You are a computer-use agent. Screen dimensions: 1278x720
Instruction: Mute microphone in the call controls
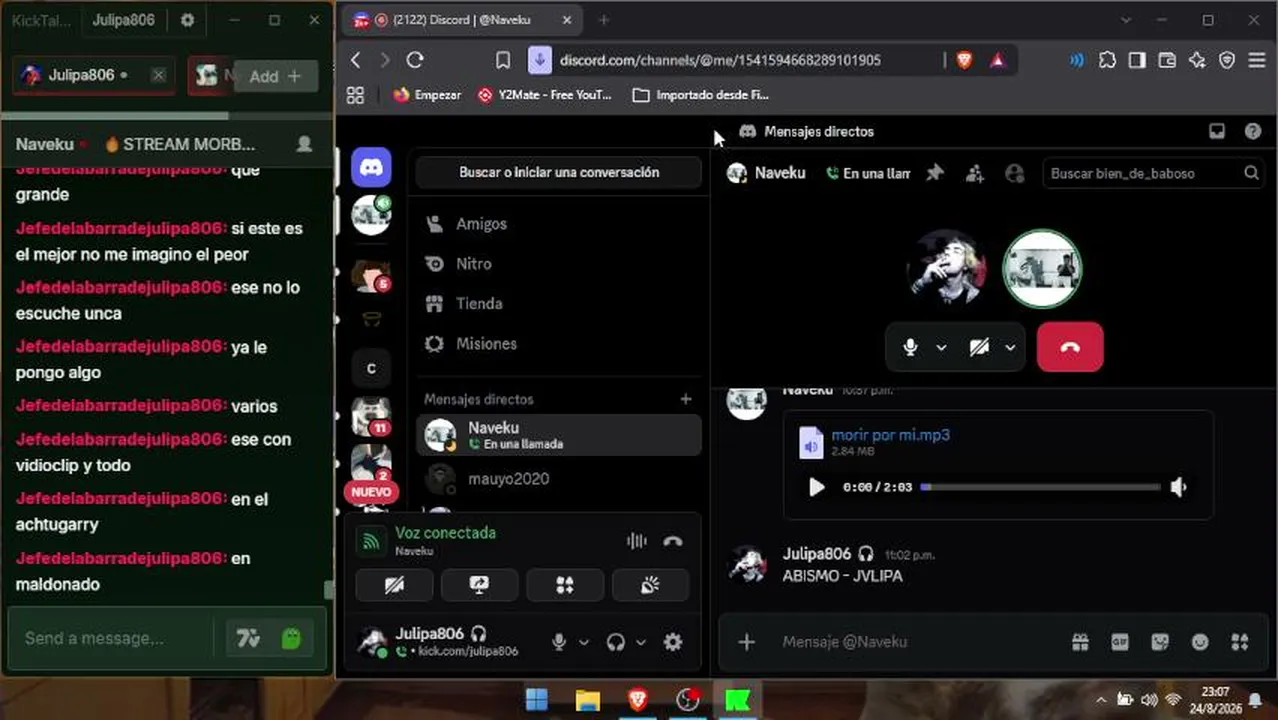point(910,347)
